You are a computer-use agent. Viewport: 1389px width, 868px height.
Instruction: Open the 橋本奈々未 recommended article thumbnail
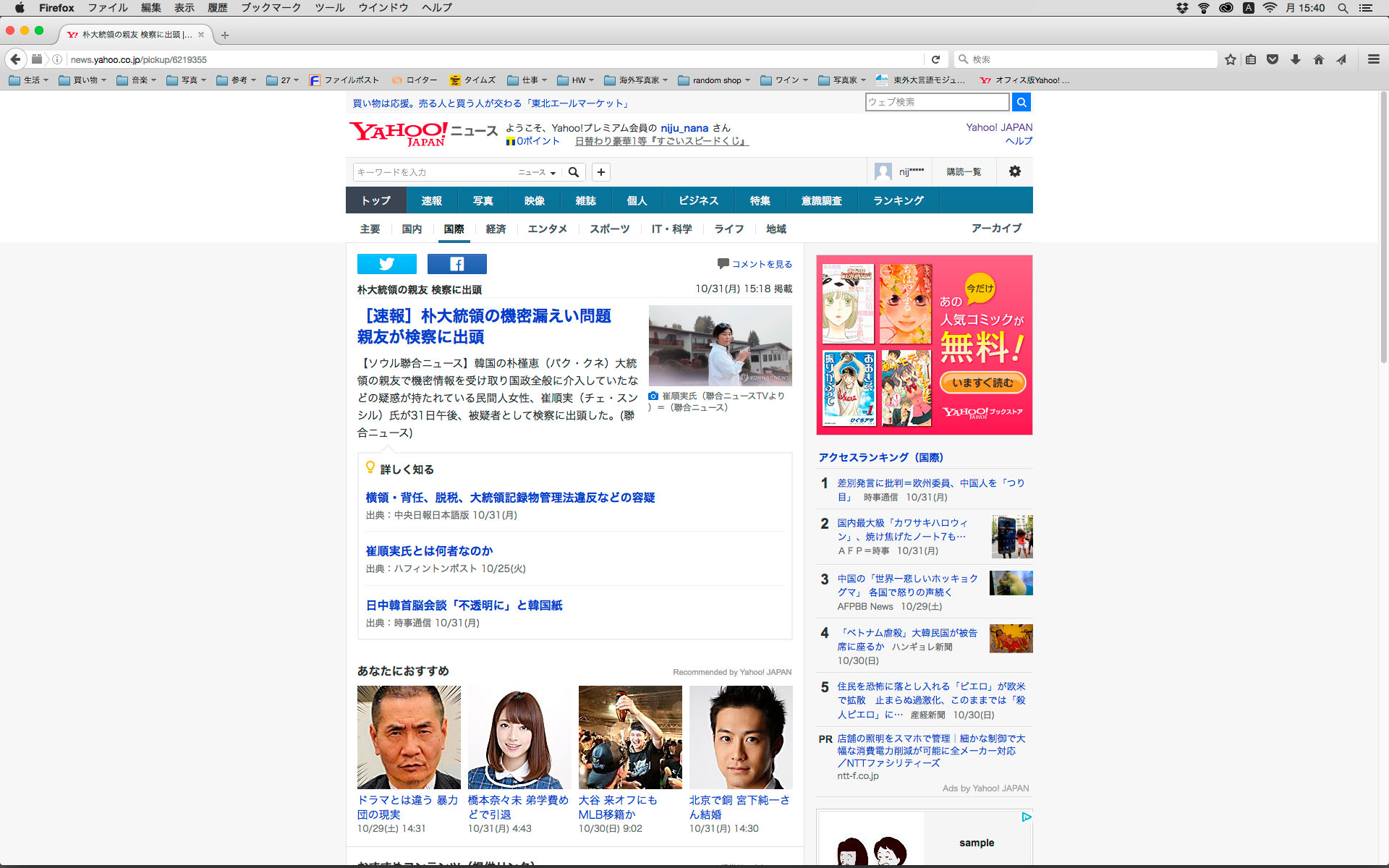[x=519, y=737]
